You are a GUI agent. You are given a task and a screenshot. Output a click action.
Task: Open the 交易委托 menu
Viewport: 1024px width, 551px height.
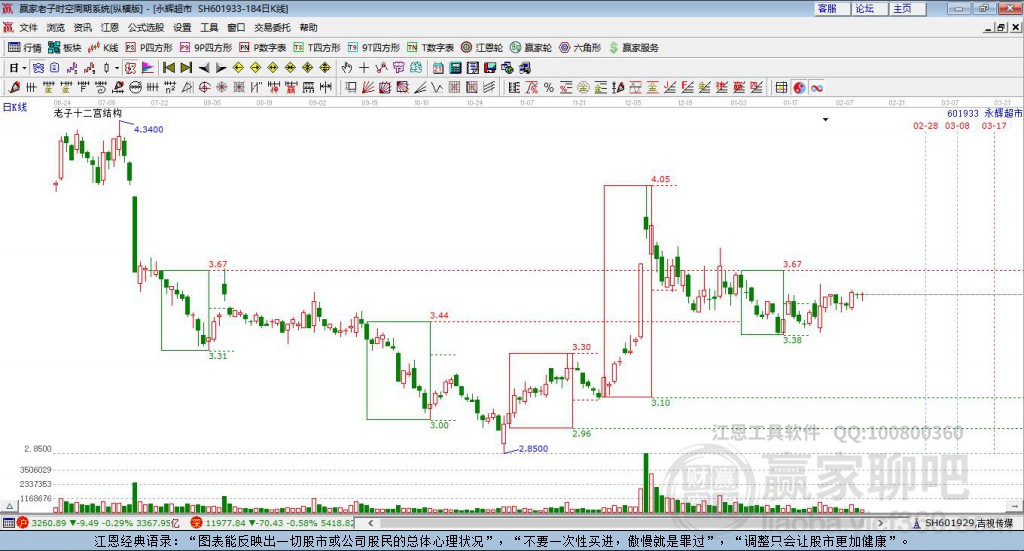[x=270, y=28]
